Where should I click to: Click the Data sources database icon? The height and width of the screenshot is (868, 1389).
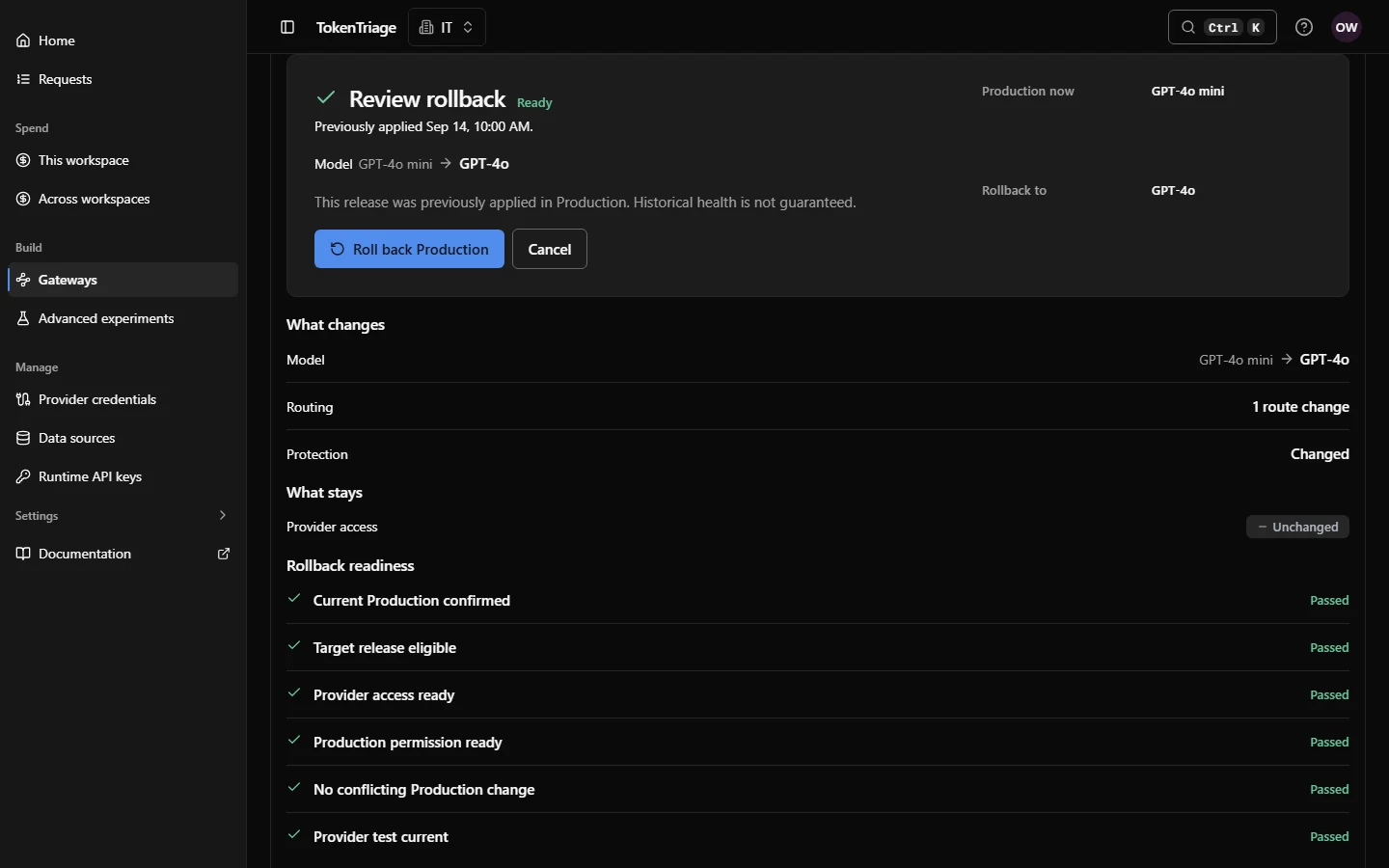(23, 438)
